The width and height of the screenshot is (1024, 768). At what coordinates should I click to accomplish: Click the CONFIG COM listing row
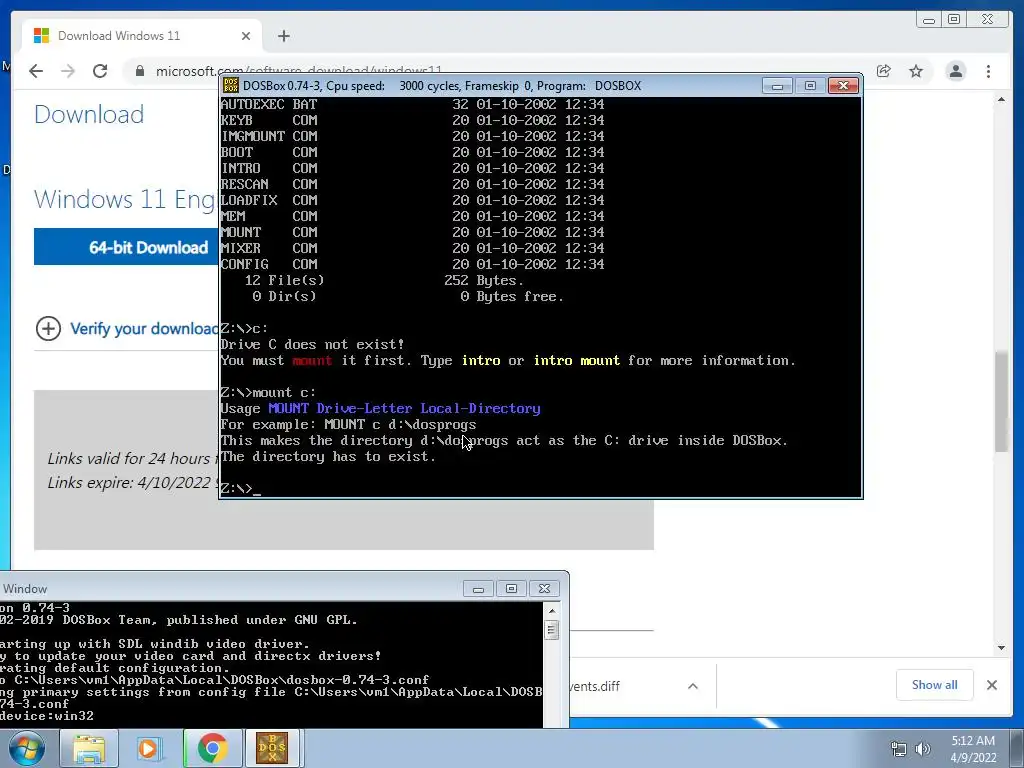pyautogui.click(x=412, y=264)
